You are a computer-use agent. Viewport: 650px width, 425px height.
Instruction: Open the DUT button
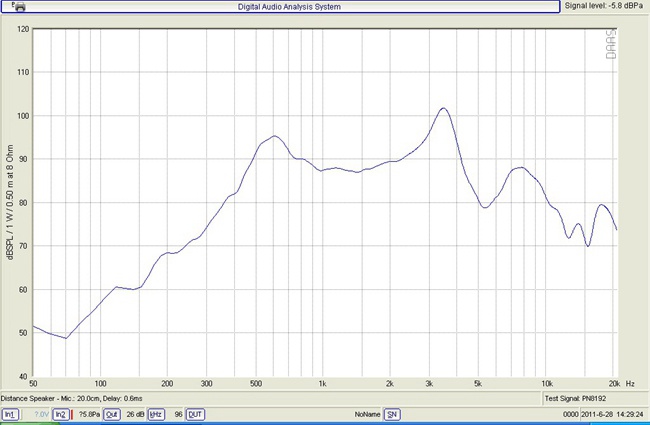click(195, 414)
